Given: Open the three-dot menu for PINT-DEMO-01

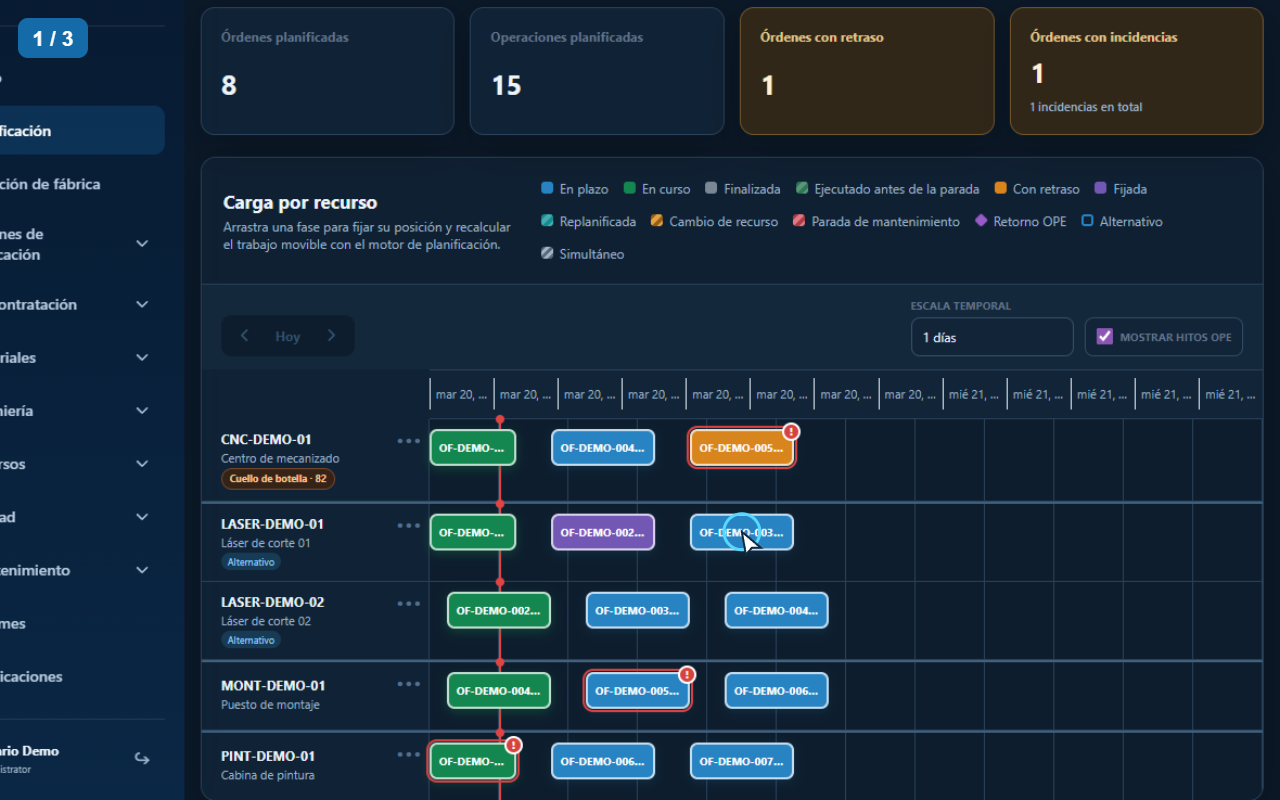Looking at the screenshot, I should point(408,755).
